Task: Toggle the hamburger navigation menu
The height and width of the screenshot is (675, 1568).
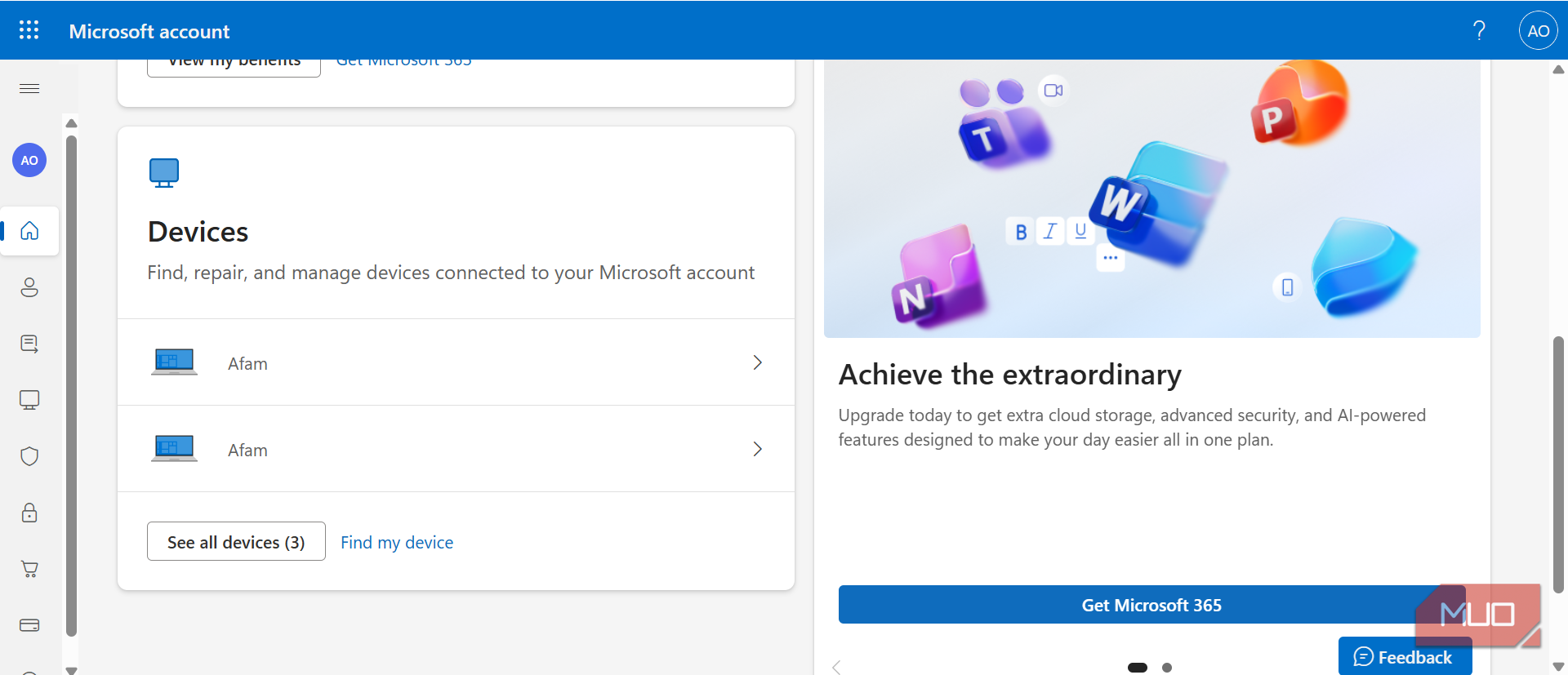Action: tap(29, 88)
